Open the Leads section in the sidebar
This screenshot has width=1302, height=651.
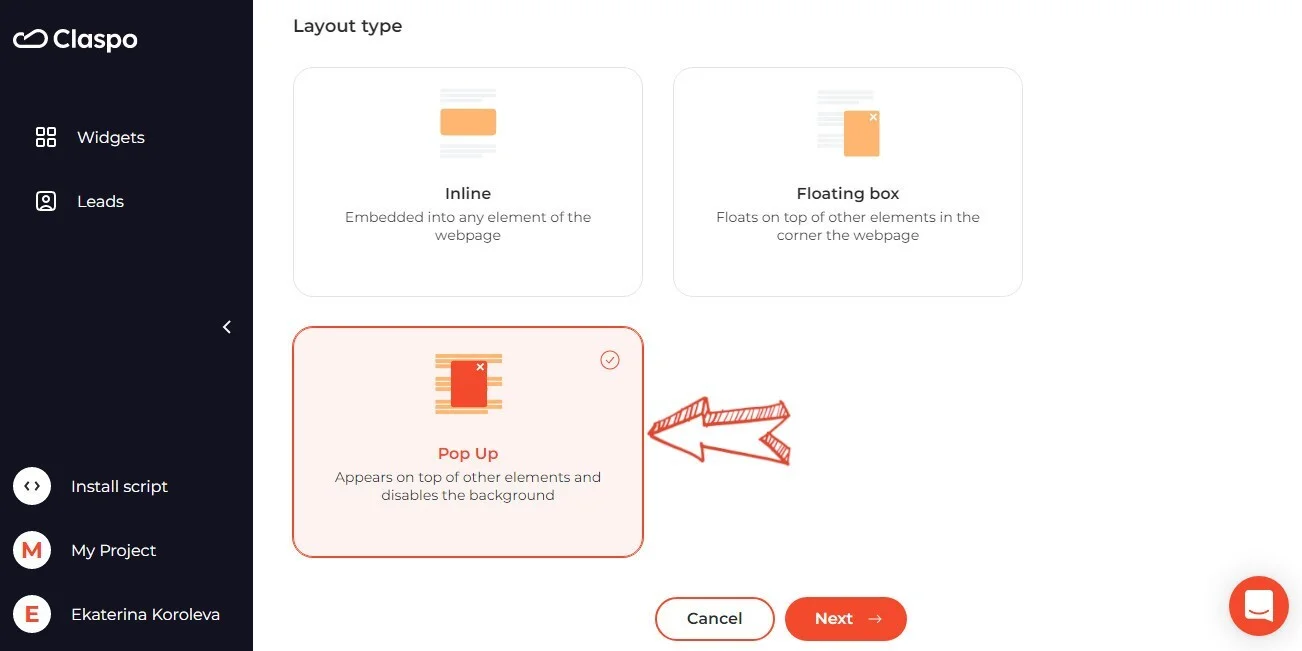pyautogui.click(x=100, y=201)
